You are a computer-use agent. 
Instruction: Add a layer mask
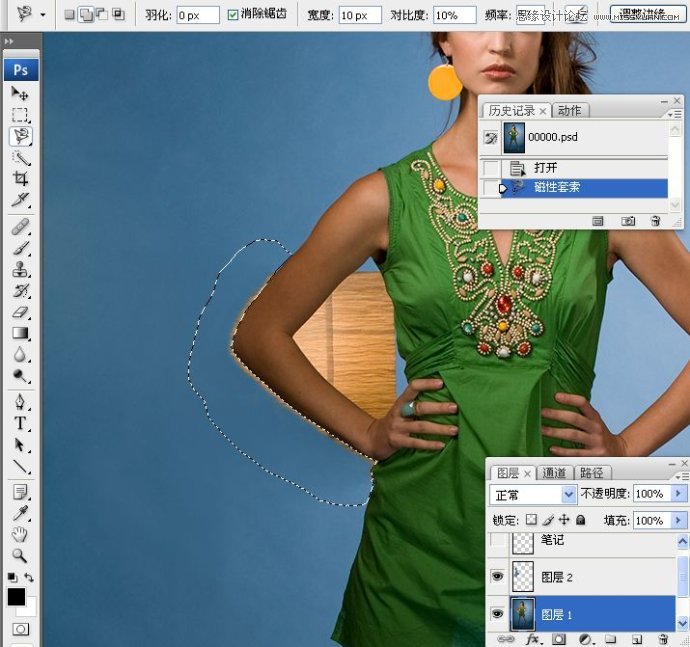[x=559, y=639]
